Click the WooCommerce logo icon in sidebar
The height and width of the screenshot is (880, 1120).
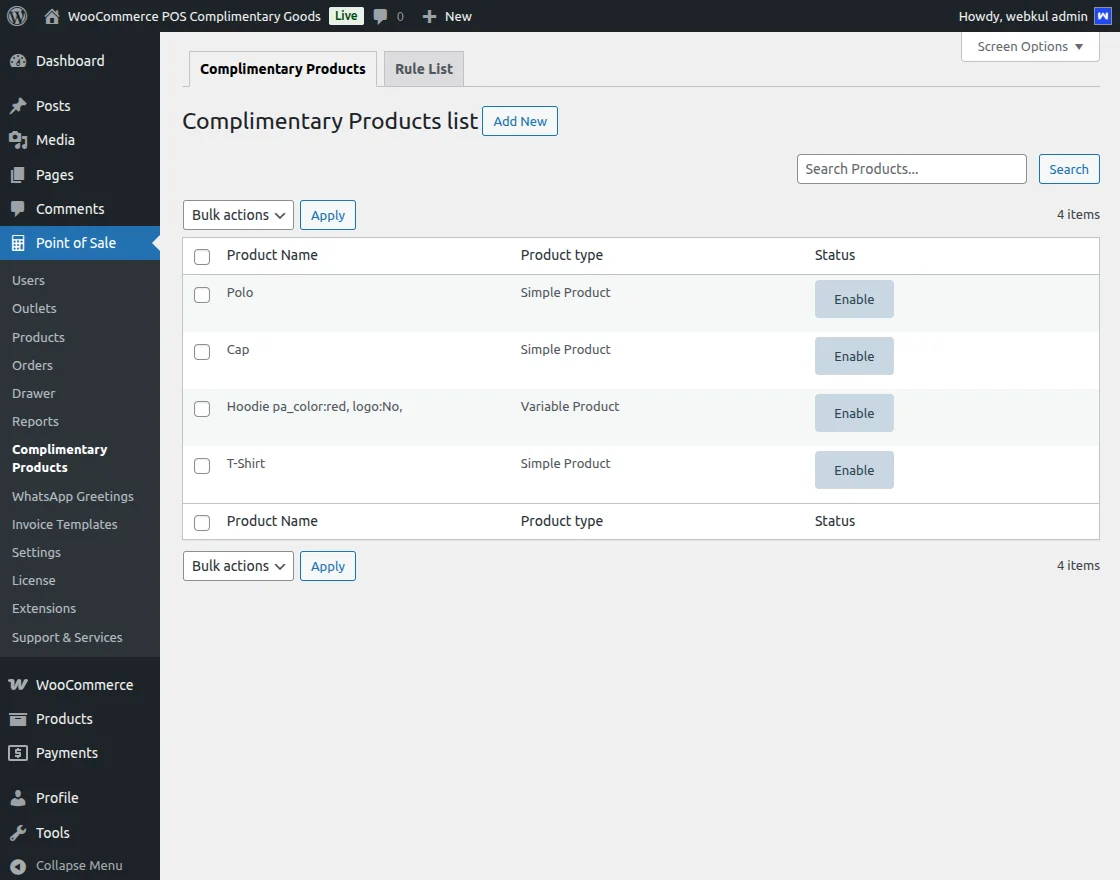tap(18, 685)
